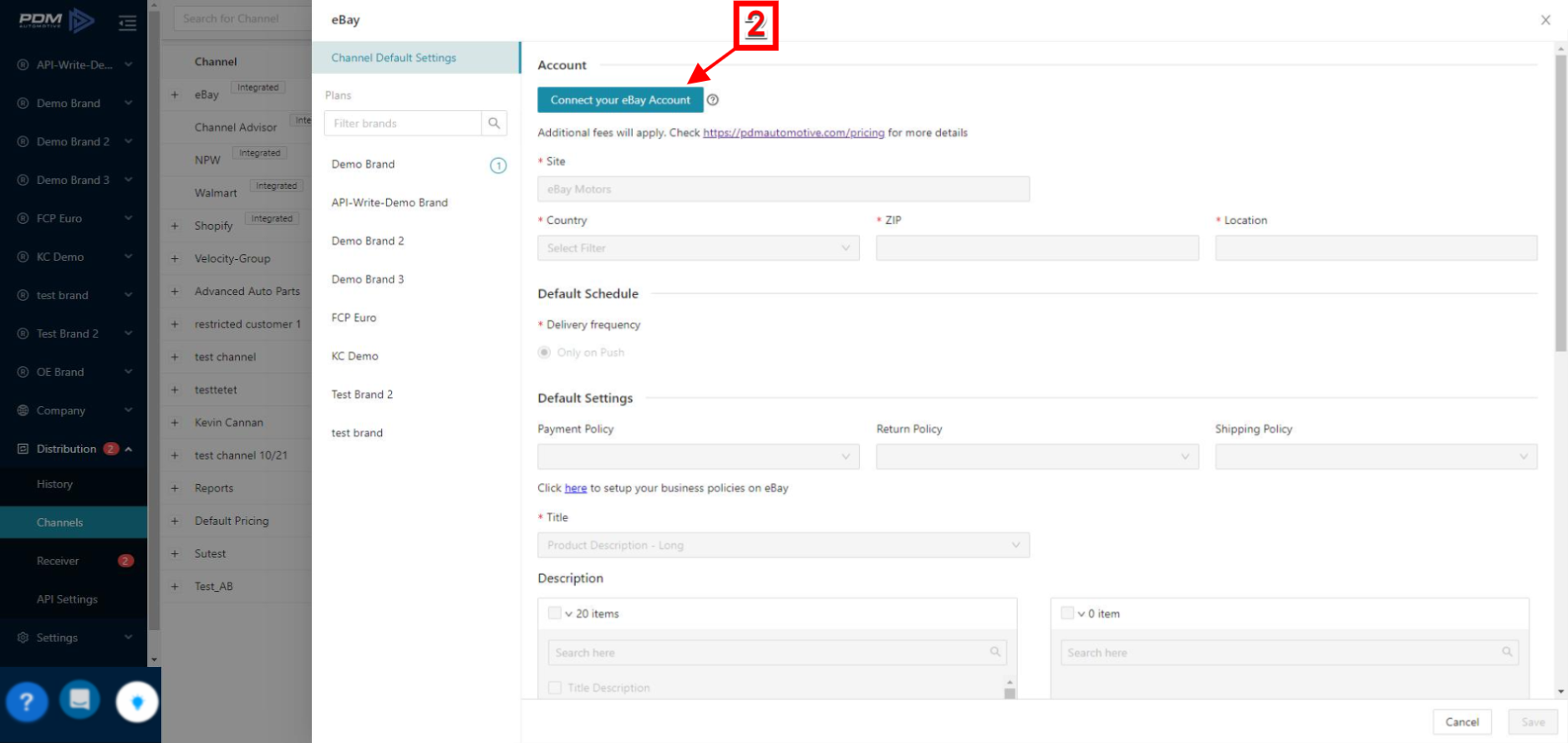Click the registered icon beside OE Brand
Viewport: 1568px width, 743px height.
point(23,372)
